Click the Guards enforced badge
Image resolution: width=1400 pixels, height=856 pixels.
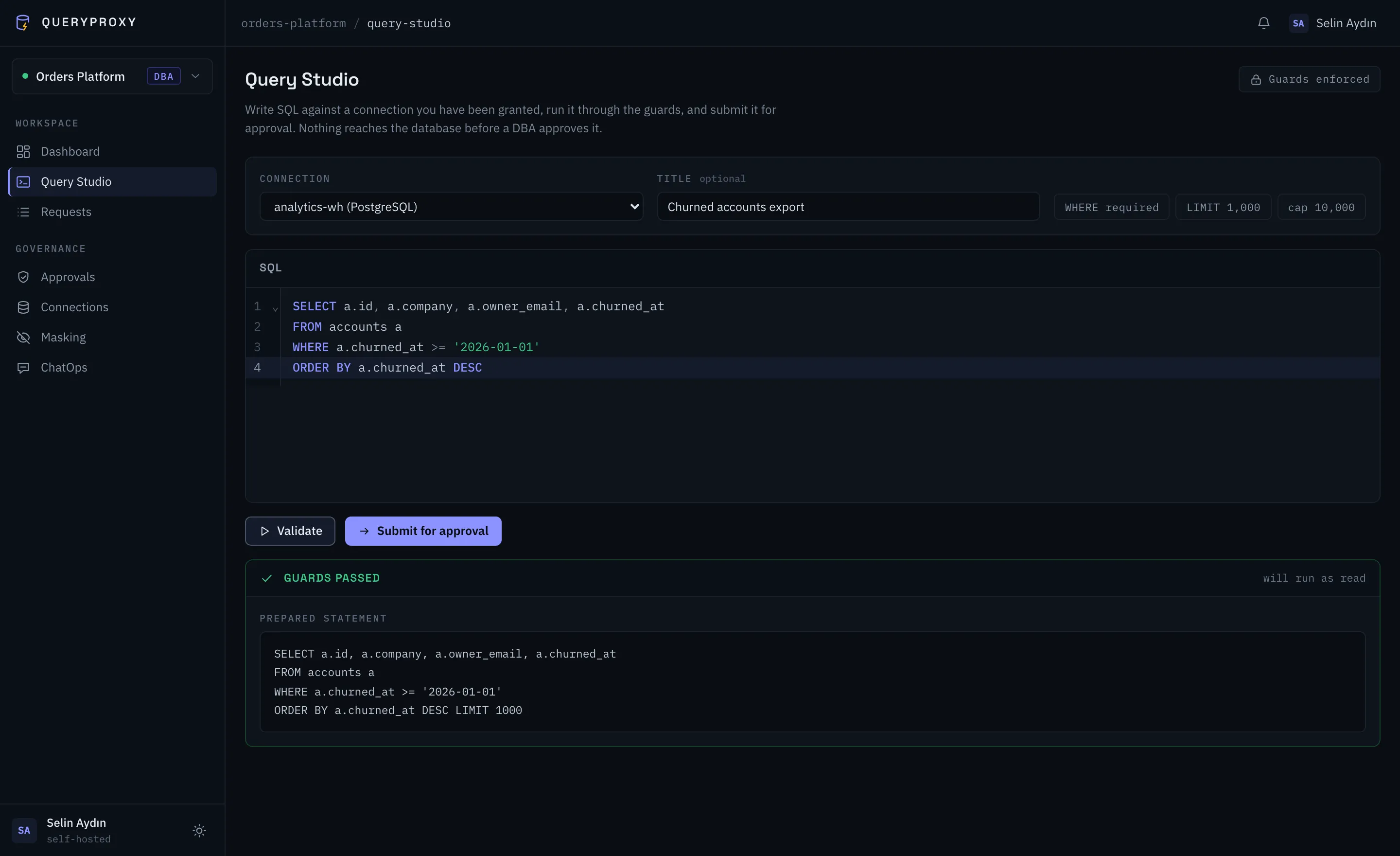click(x=1309, y=80)
